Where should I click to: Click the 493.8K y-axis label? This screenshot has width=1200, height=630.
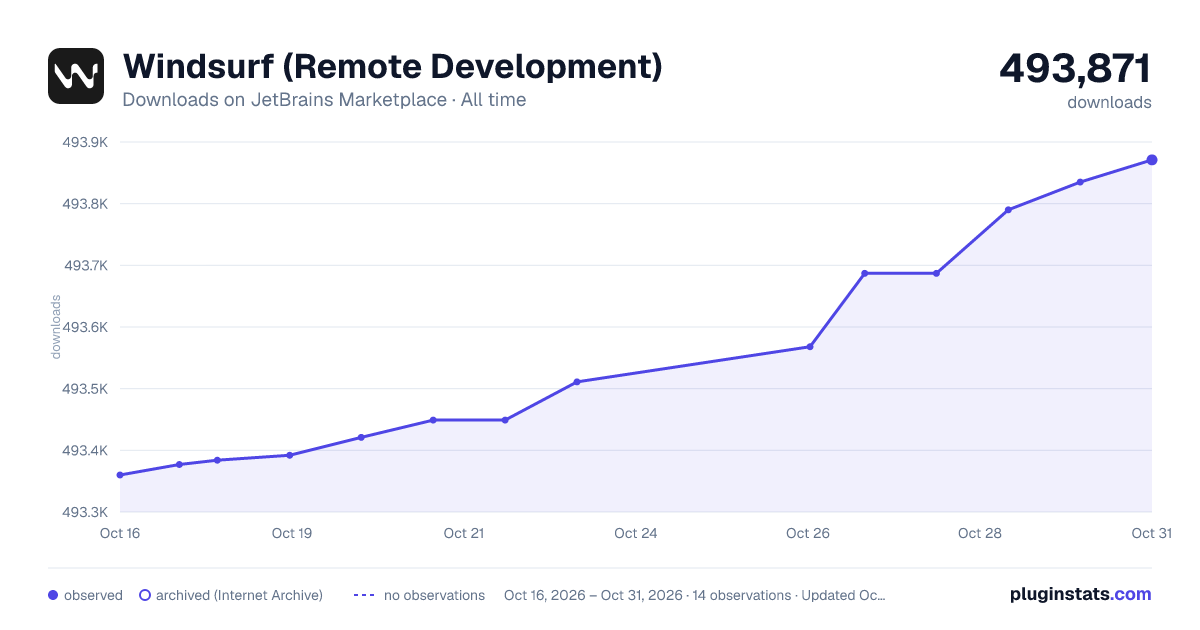pos(85,204)
